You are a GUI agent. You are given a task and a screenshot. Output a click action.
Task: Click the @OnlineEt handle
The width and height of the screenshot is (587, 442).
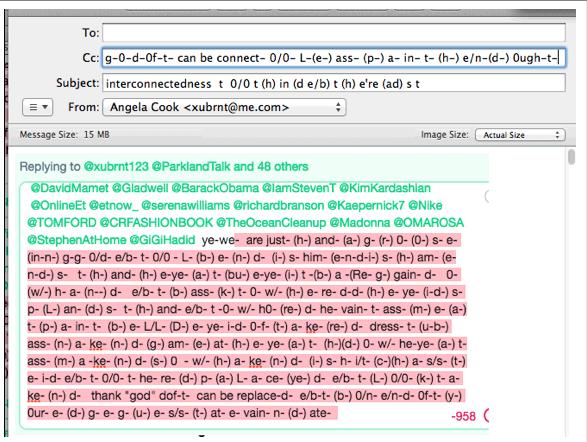(58, 205)
